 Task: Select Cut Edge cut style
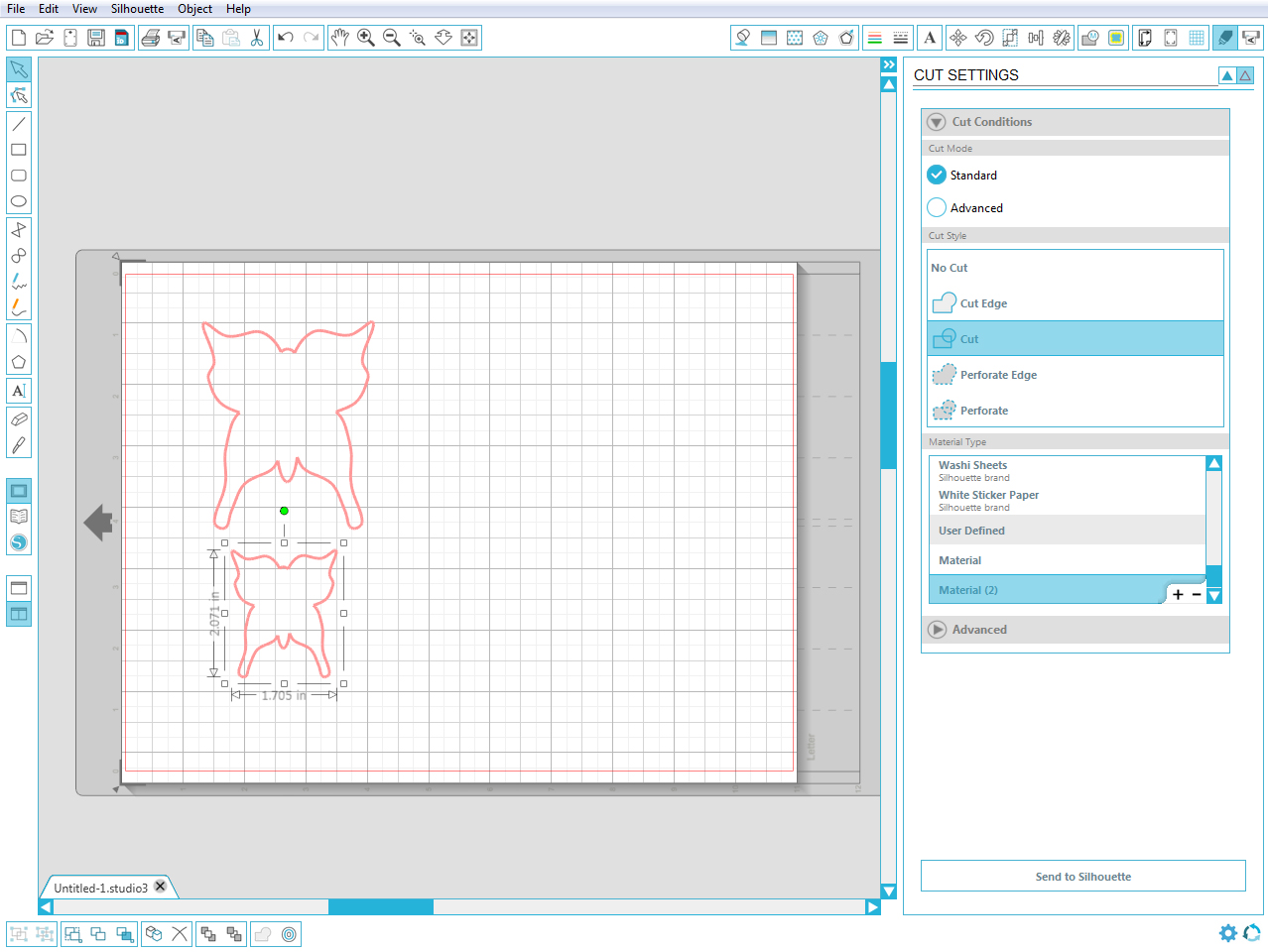(x=983, y=303)
